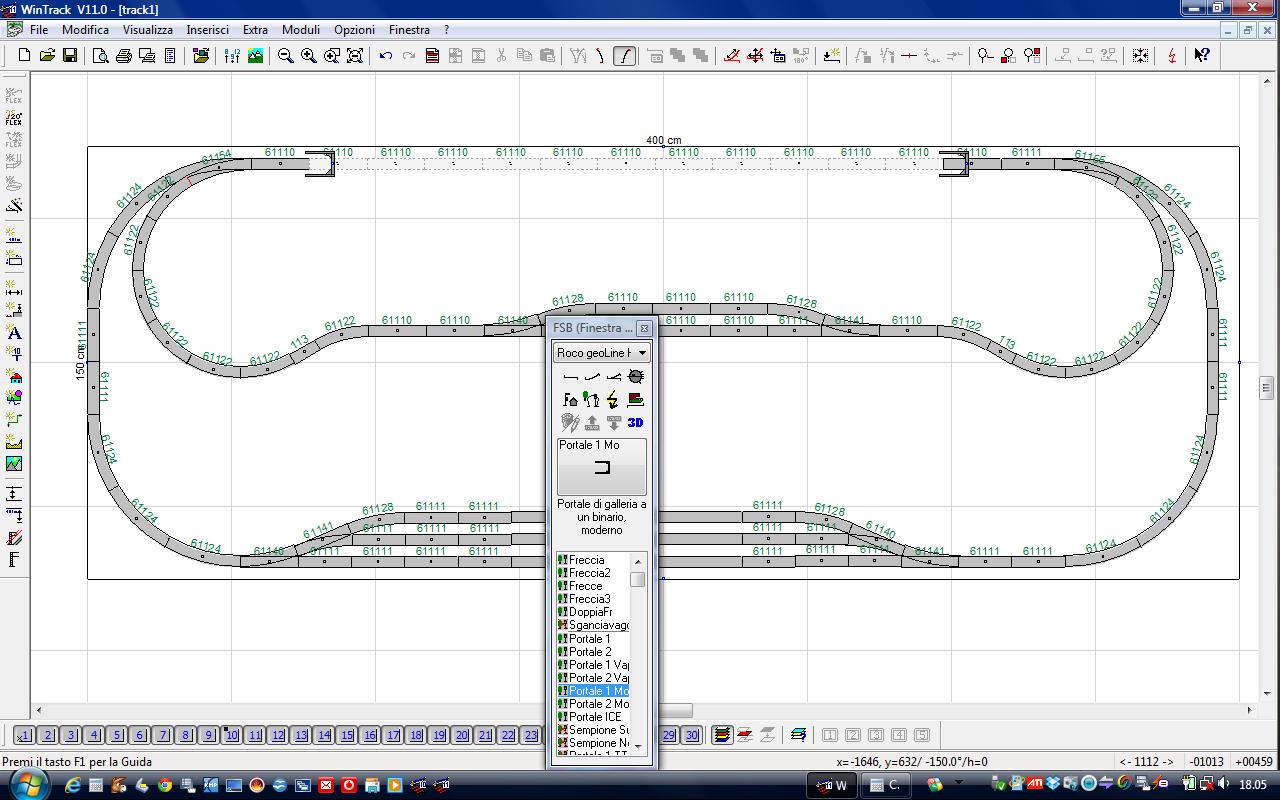Click the canvas vertical scrollbar thumb
The image size is (1280, 800).
(x=1267, y=387)
